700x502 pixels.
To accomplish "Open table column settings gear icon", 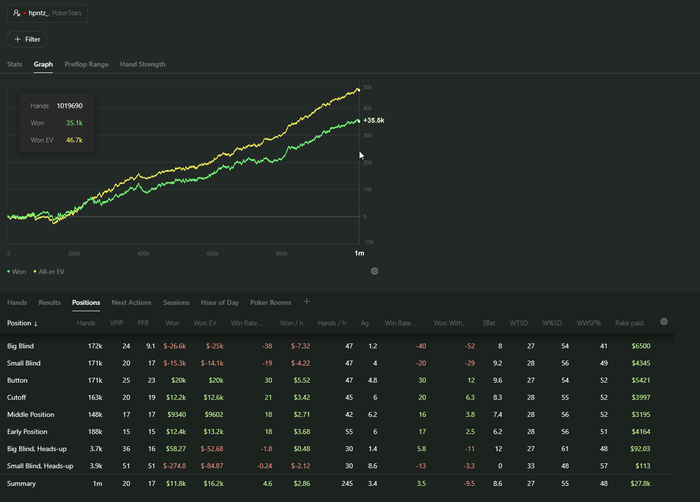I will [x=664, y=322].
